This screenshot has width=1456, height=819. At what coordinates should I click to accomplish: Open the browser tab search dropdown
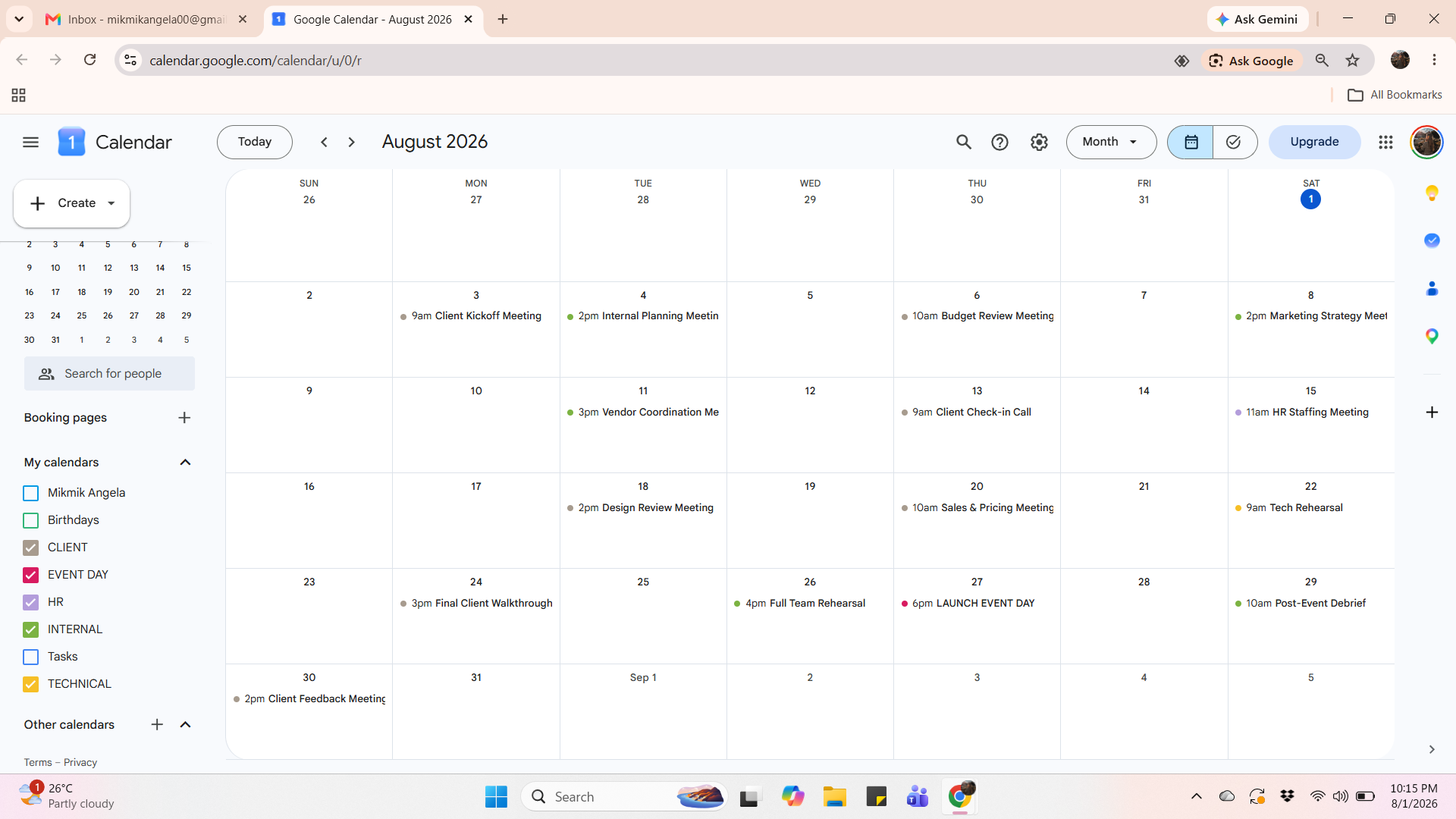19,19
